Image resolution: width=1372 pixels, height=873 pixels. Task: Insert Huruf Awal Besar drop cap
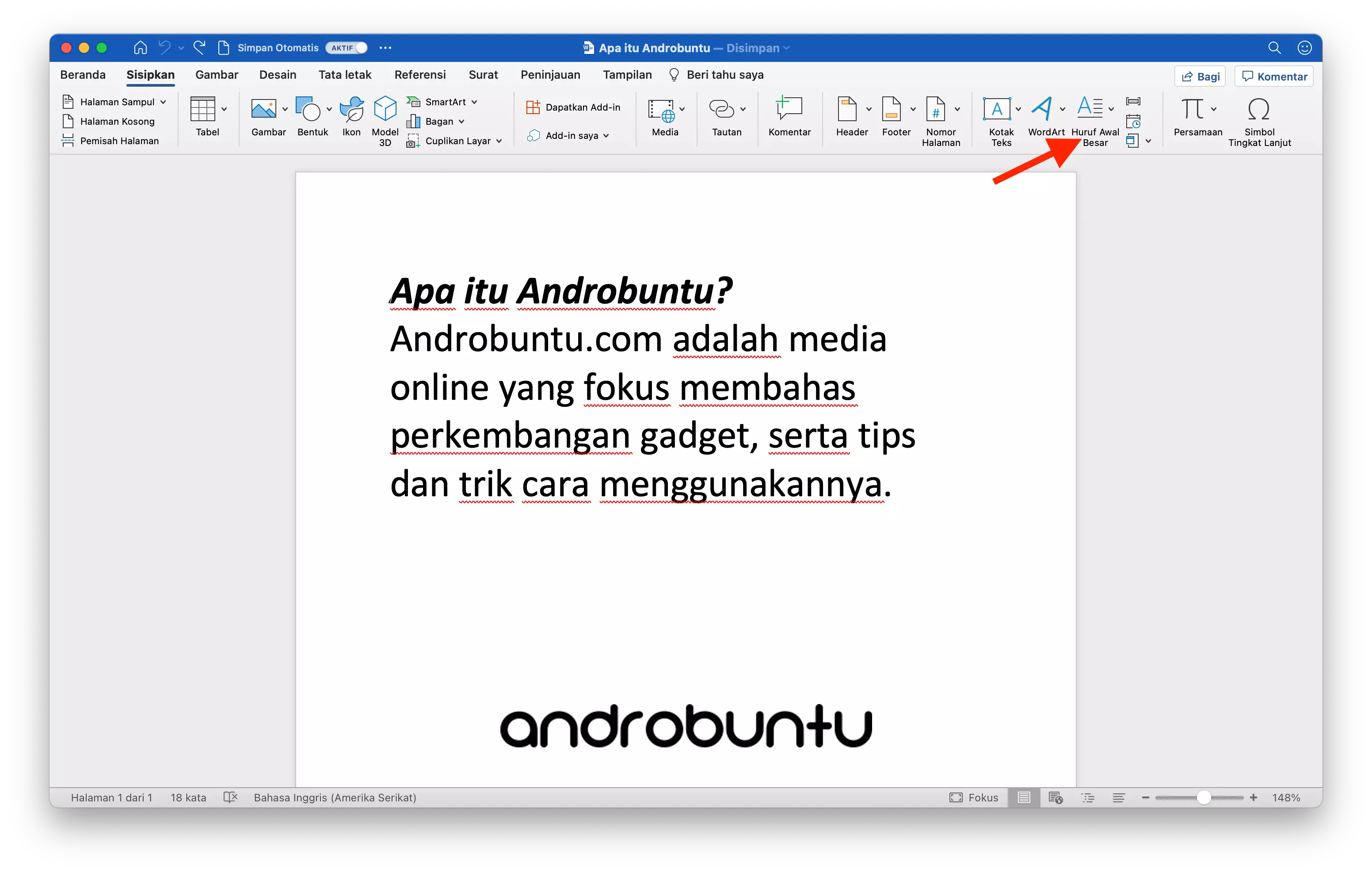1093,118
